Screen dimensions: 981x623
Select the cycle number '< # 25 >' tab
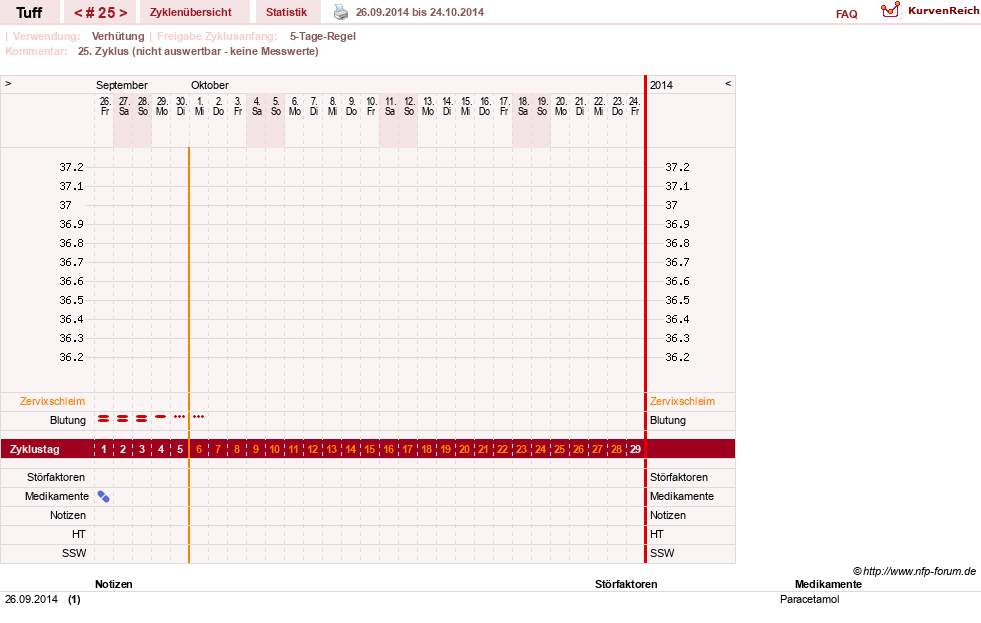click(x=100, y=13)
